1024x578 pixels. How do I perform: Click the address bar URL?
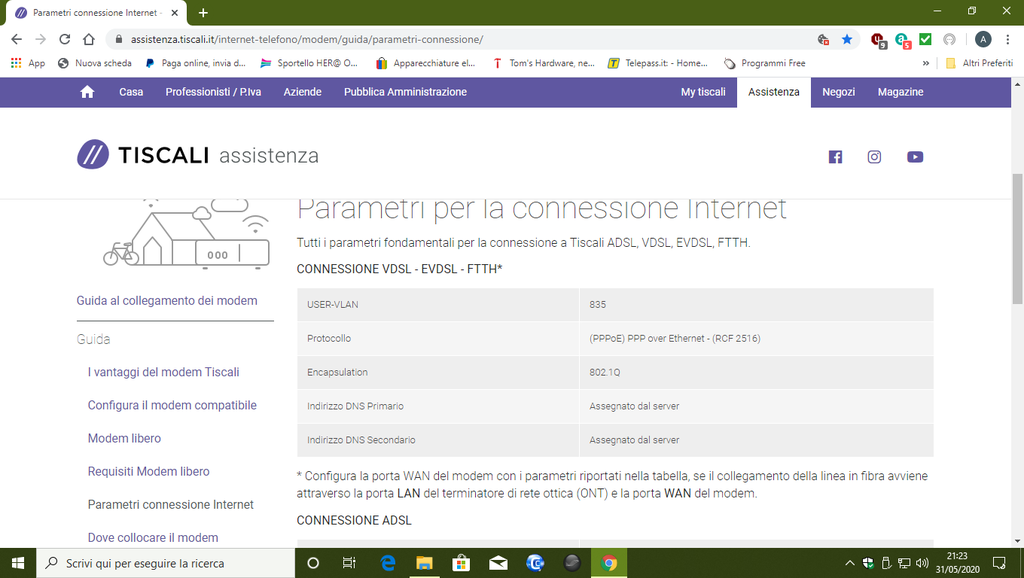point(307,39)
